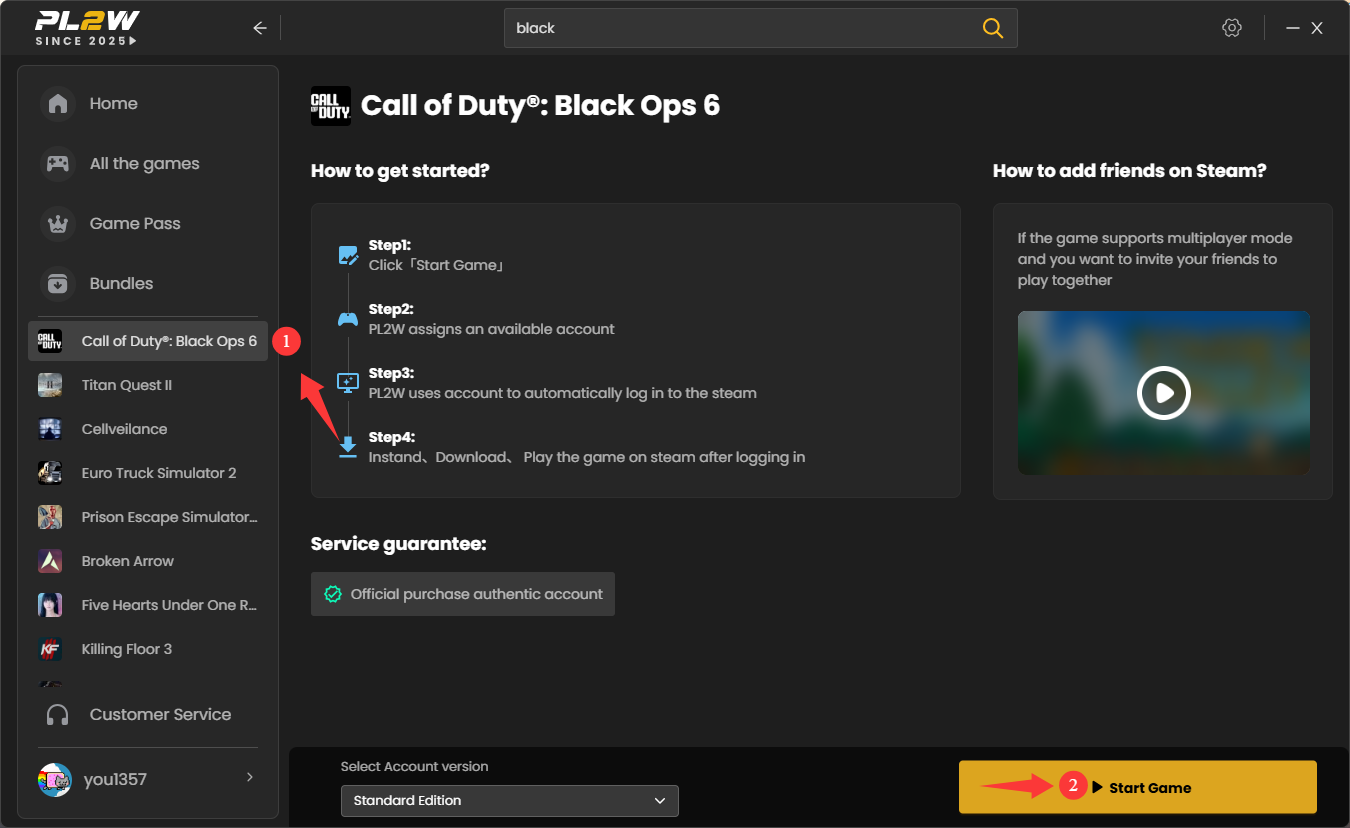
Task: Click the Titan Quest II thumbnail icon
Action: [x=50, y=385]
